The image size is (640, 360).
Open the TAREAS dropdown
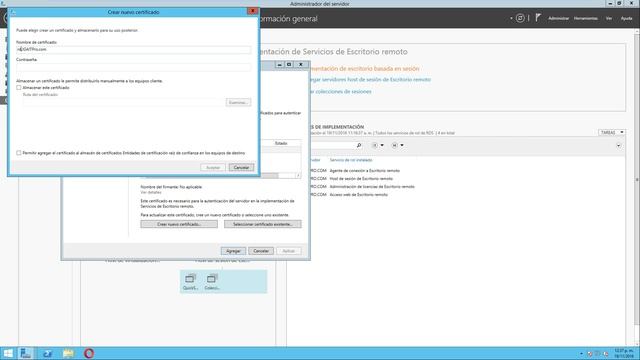(612, 132)
